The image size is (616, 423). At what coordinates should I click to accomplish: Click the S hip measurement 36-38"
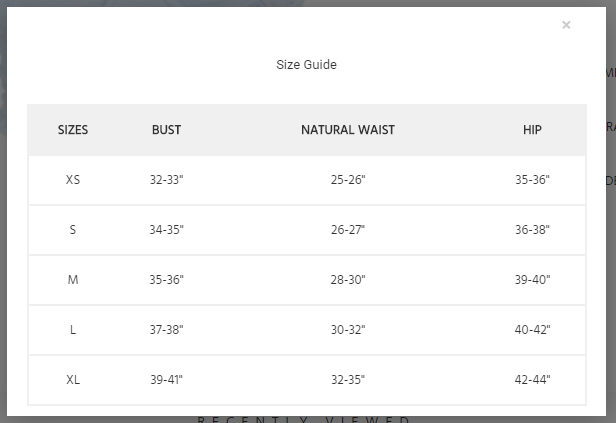532,230
